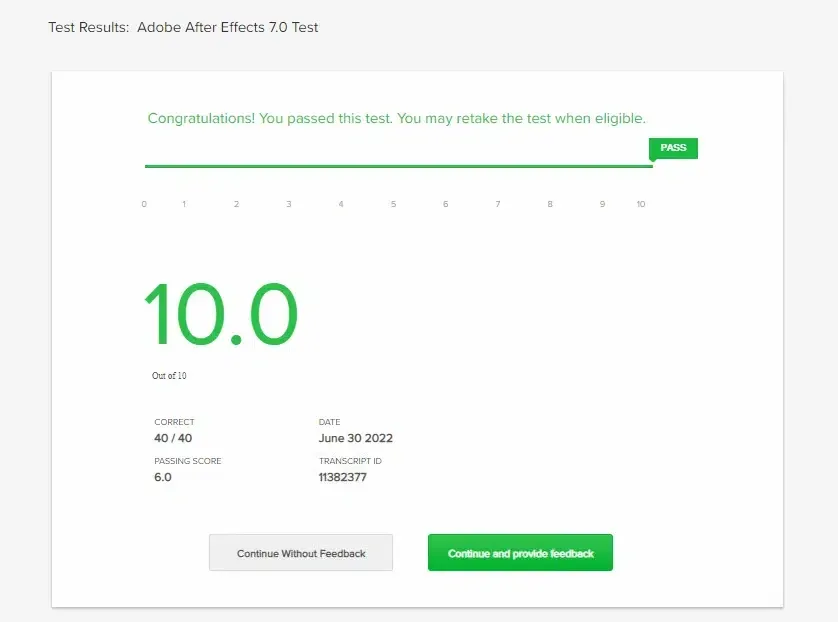Select the large 10.0 score number
Viewport: 838px width, 622px height.
point(221,313)
